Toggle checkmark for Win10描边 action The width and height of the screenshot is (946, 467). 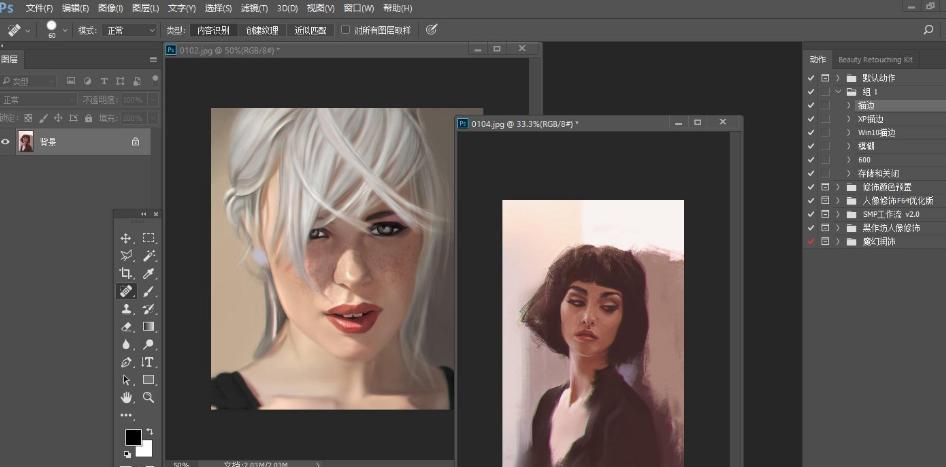point(810,132)
